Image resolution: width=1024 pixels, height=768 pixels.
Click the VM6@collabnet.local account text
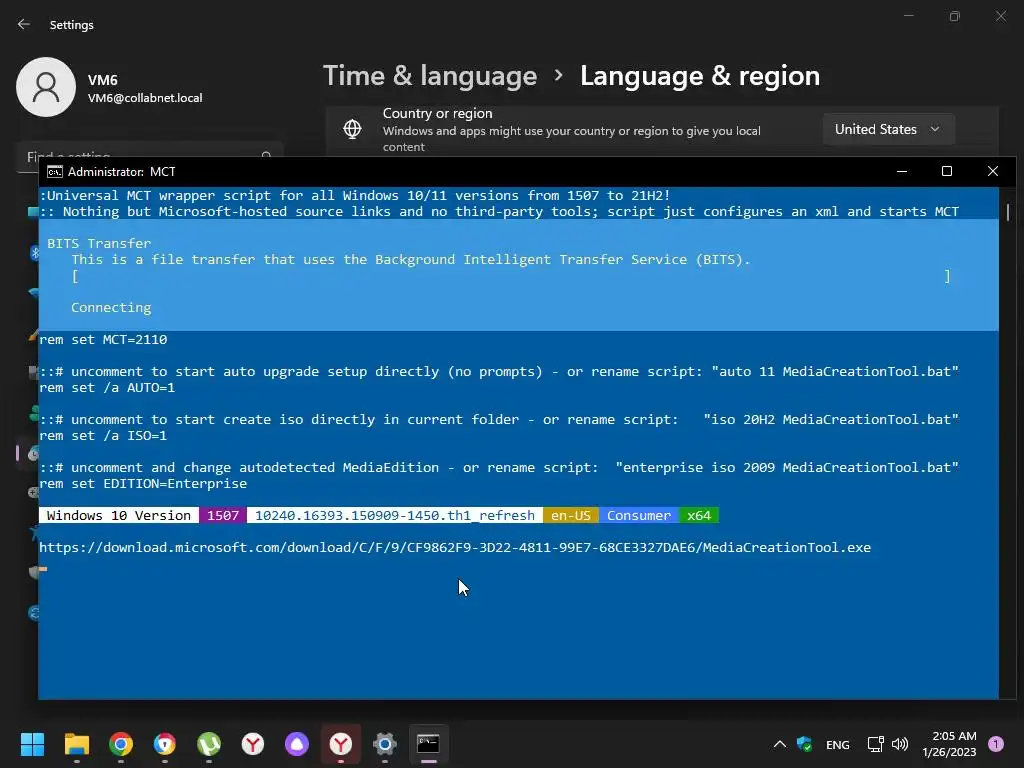pos(145,98)
